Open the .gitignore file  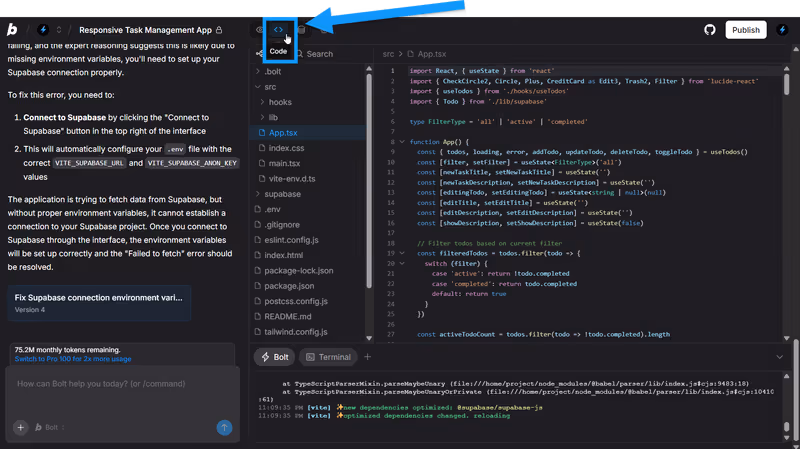(x=282, y=224)
